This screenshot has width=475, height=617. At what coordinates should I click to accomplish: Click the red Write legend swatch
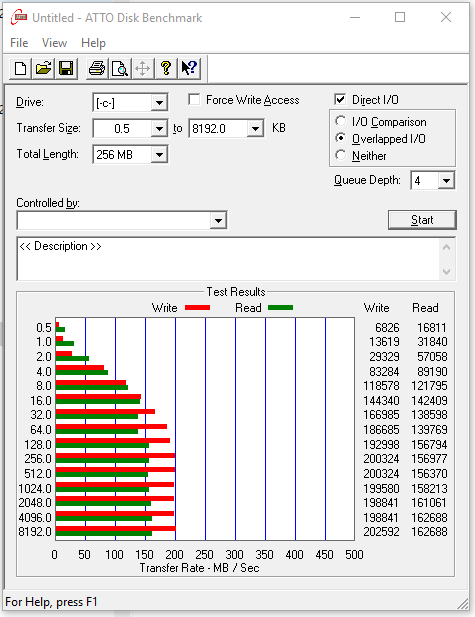(198, 308)
